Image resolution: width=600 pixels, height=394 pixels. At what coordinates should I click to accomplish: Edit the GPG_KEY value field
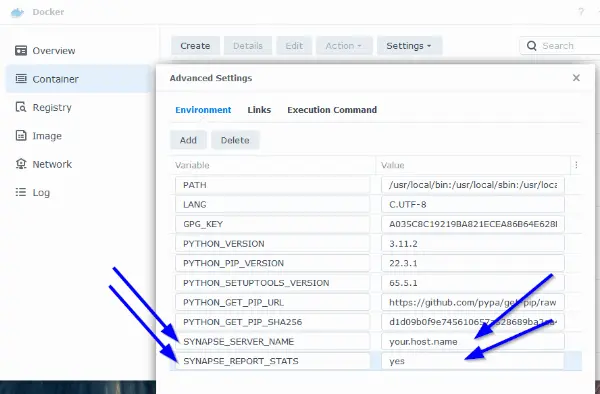click(x=473, y=224)
